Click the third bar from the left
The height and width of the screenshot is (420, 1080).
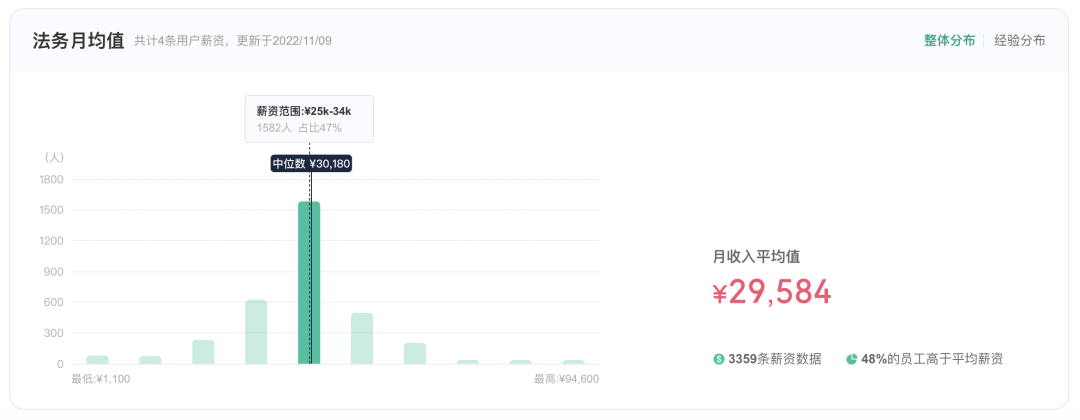point(203,352)
